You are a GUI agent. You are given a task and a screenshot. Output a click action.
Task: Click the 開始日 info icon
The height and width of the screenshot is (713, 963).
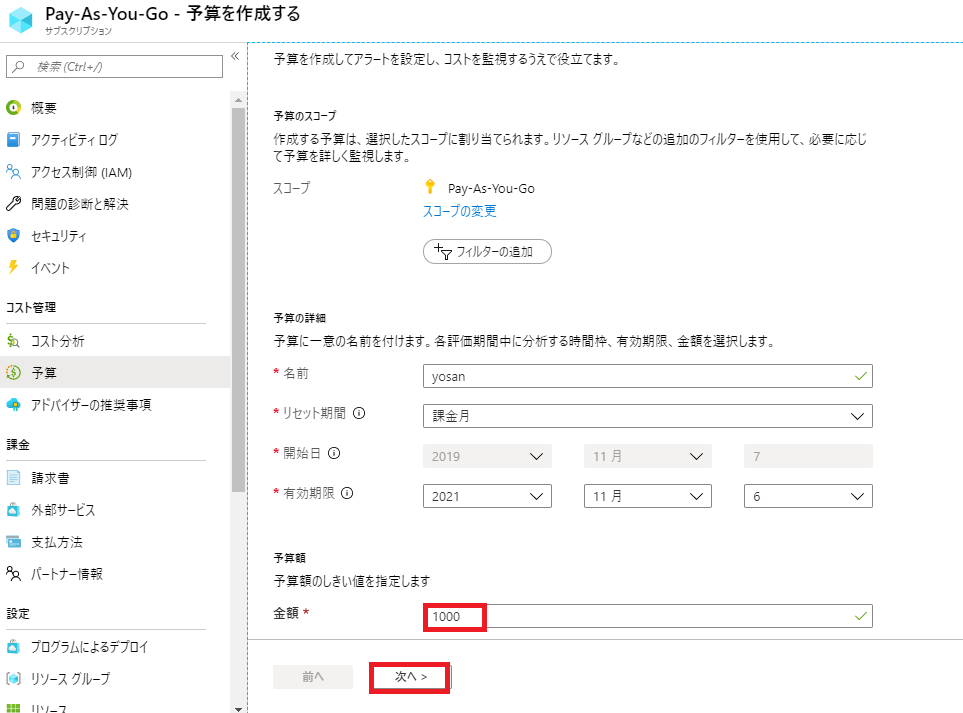(334, 453)
